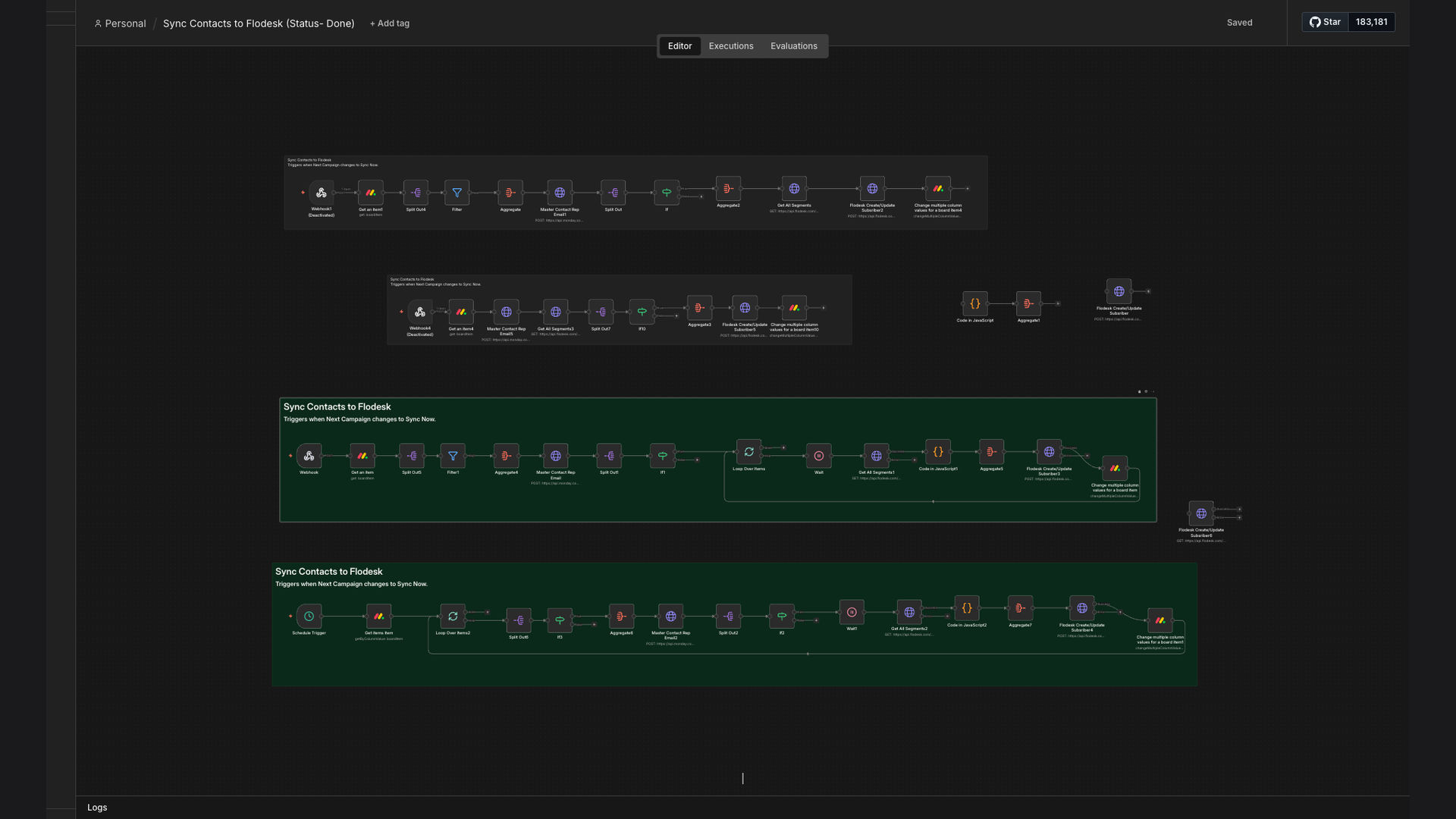This screenshot has width=1456, height=819.
Task: Select the Aggregate7 node
Action: tap(1020, 608)
